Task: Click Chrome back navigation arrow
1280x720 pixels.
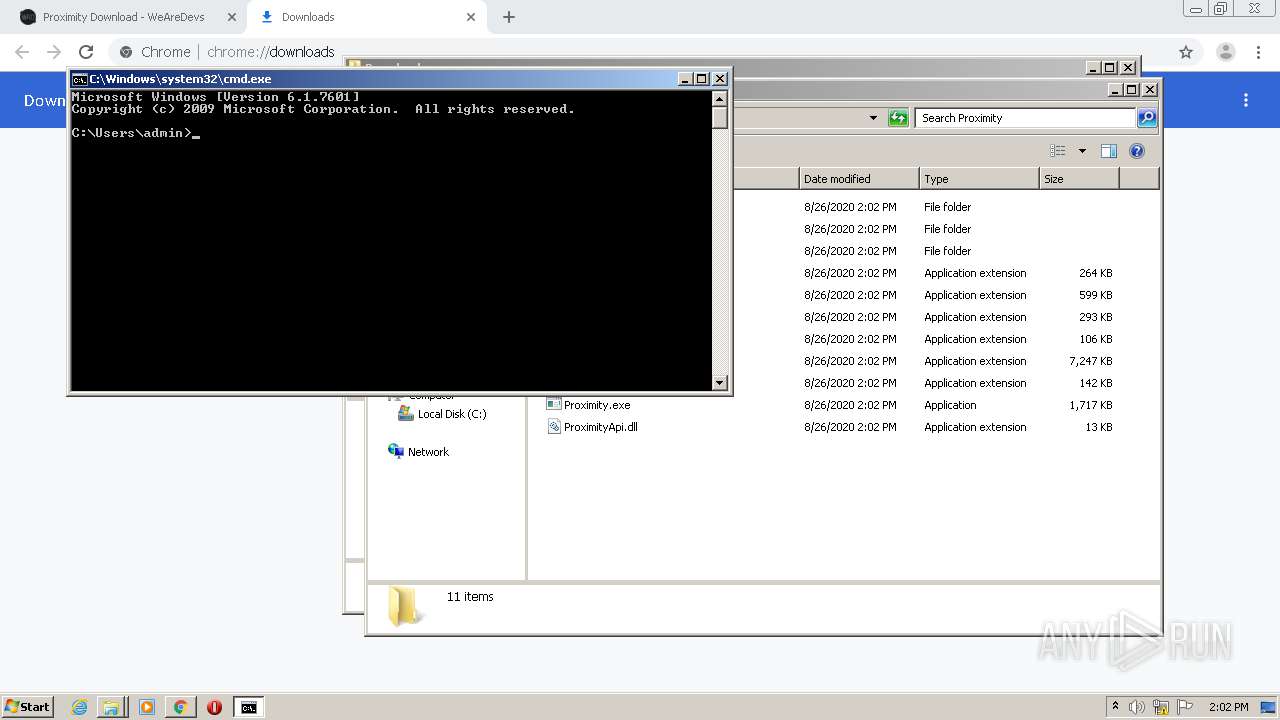Action: [22, 52]
